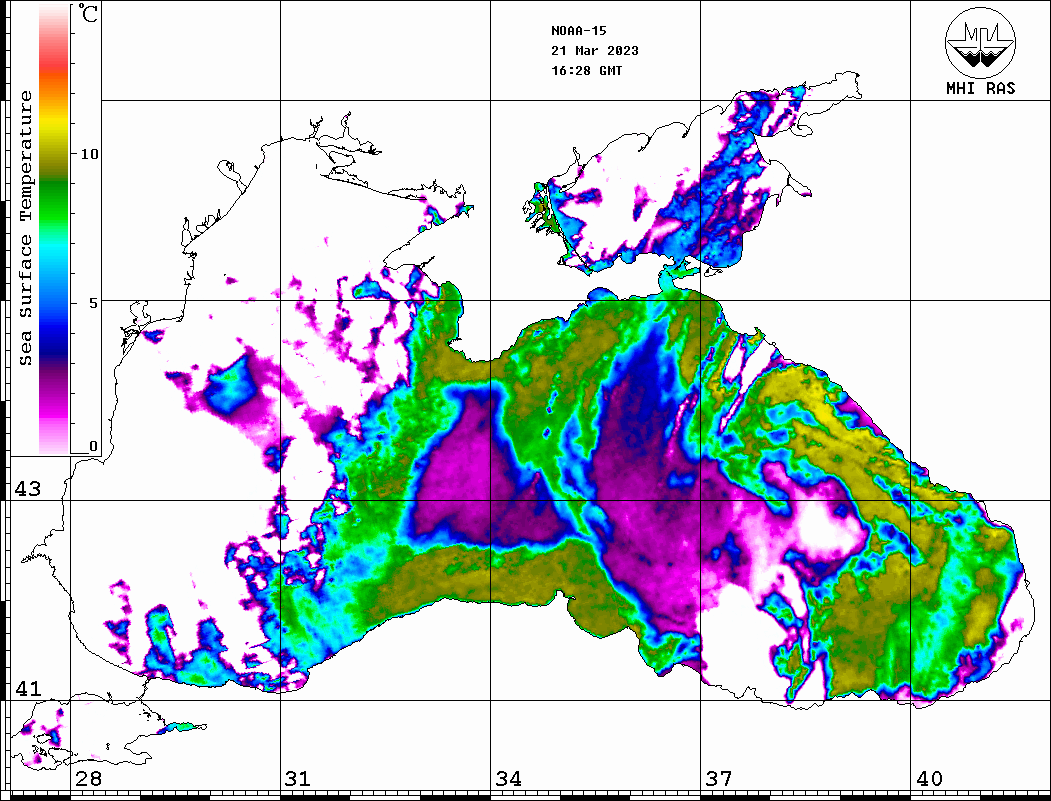Click the temperature color scale bar
Viewport: 1051px width, 801px height.
point(54,229)
